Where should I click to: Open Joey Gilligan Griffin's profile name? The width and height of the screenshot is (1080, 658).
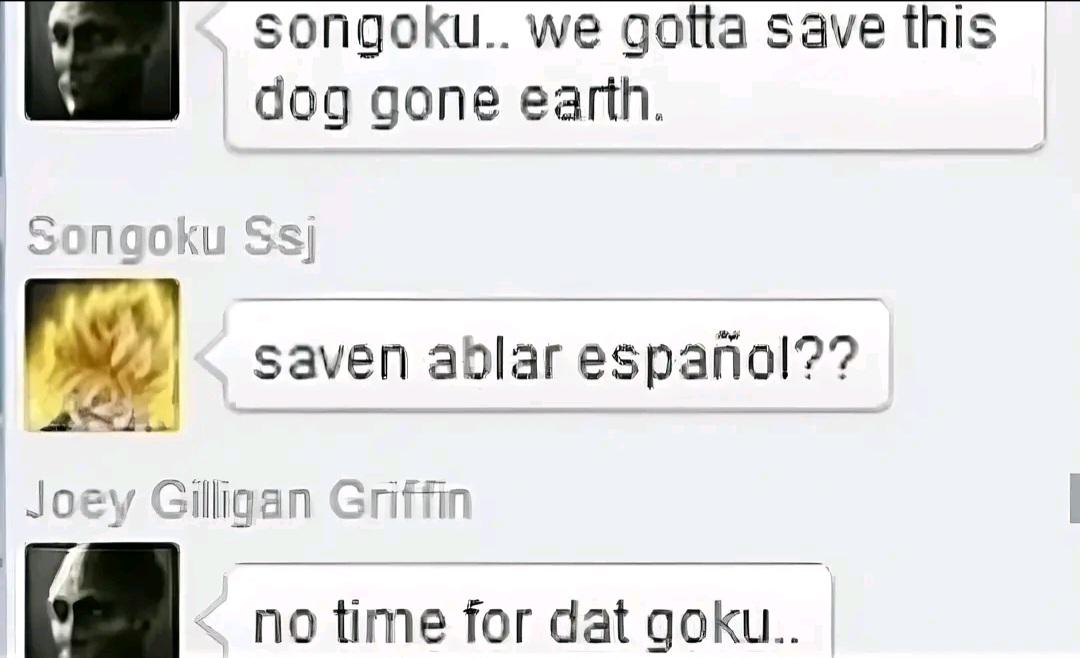(249, 502)
